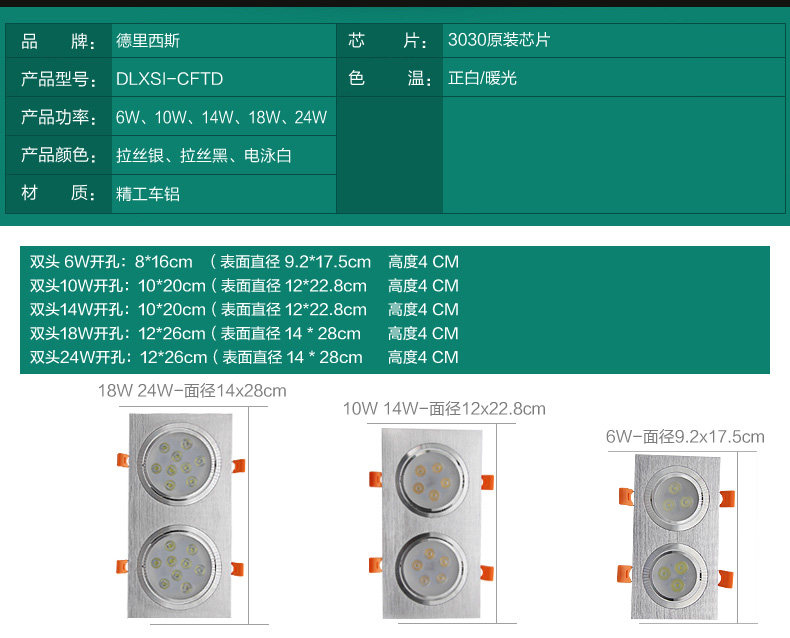Click the 产品功率 label cell
The height and width of the screenshot is (638, 790).
58,116
